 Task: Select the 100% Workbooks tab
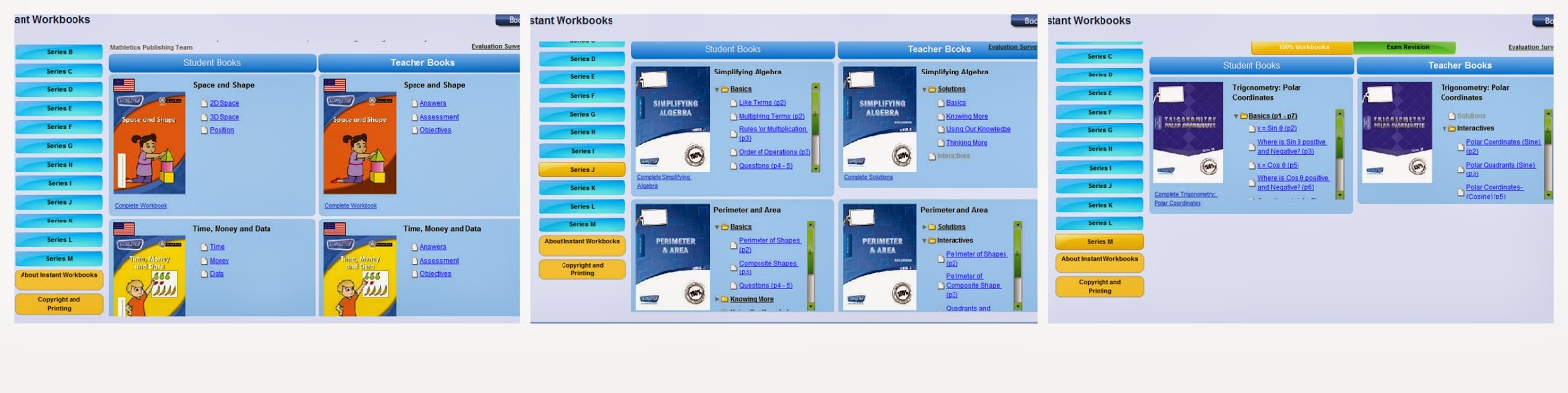pos(1303,47)
